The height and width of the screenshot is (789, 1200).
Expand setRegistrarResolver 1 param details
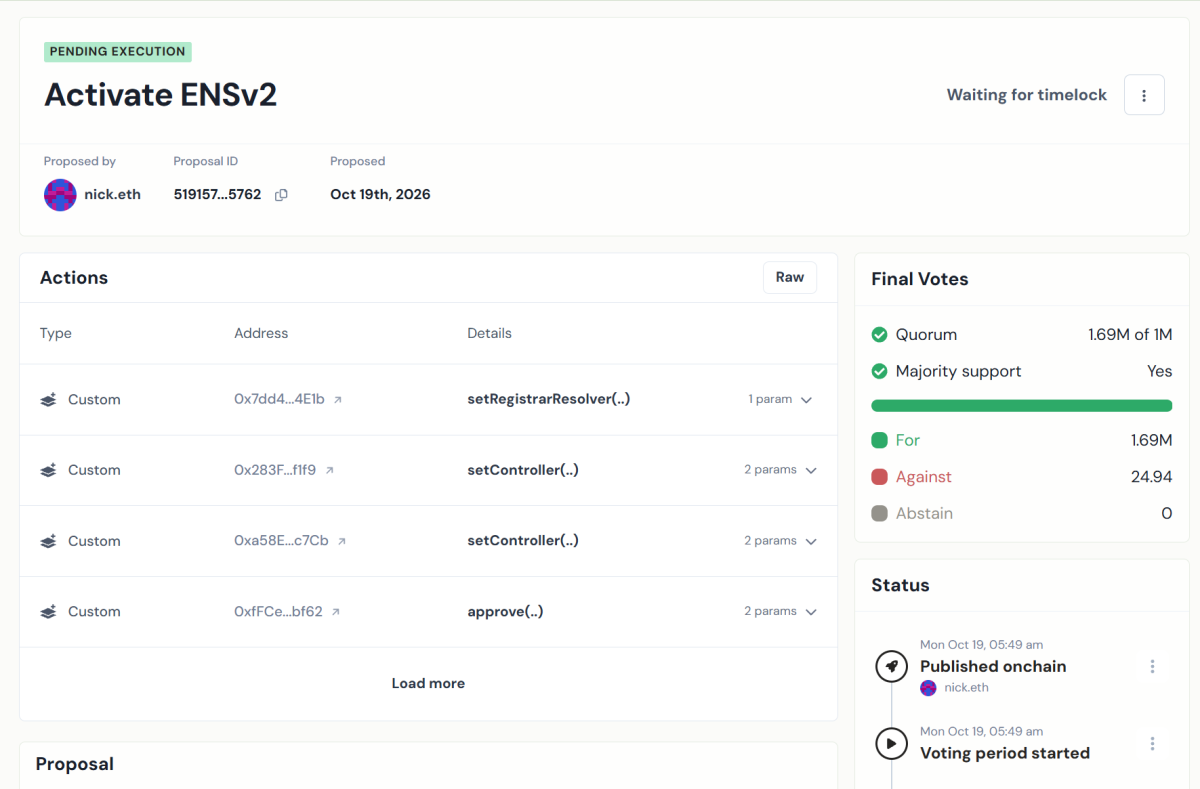781,400
